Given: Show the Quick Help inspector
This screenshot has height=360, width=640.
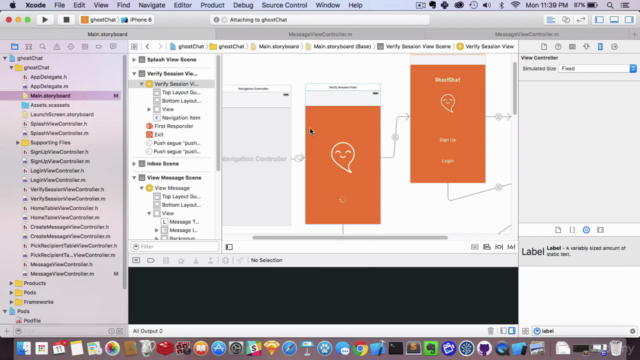Looking at the screenshot, I should (558, 47).
